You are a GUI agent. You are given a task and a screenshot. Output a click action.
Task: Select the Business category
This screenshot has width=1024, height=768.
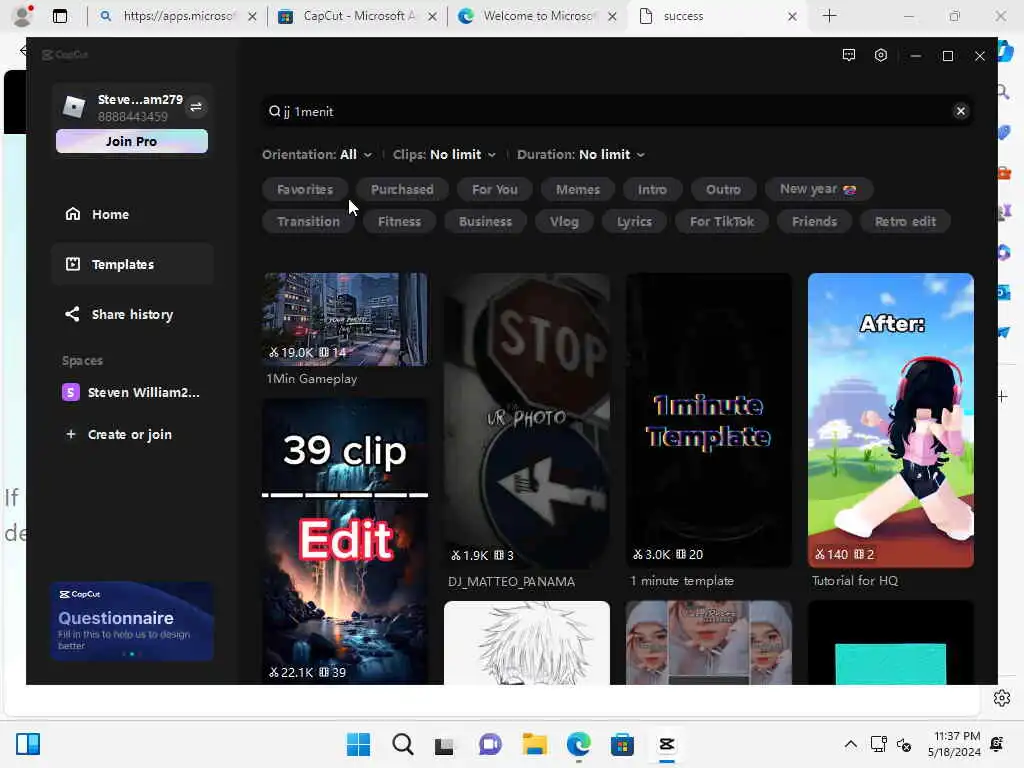coord(485,221)
